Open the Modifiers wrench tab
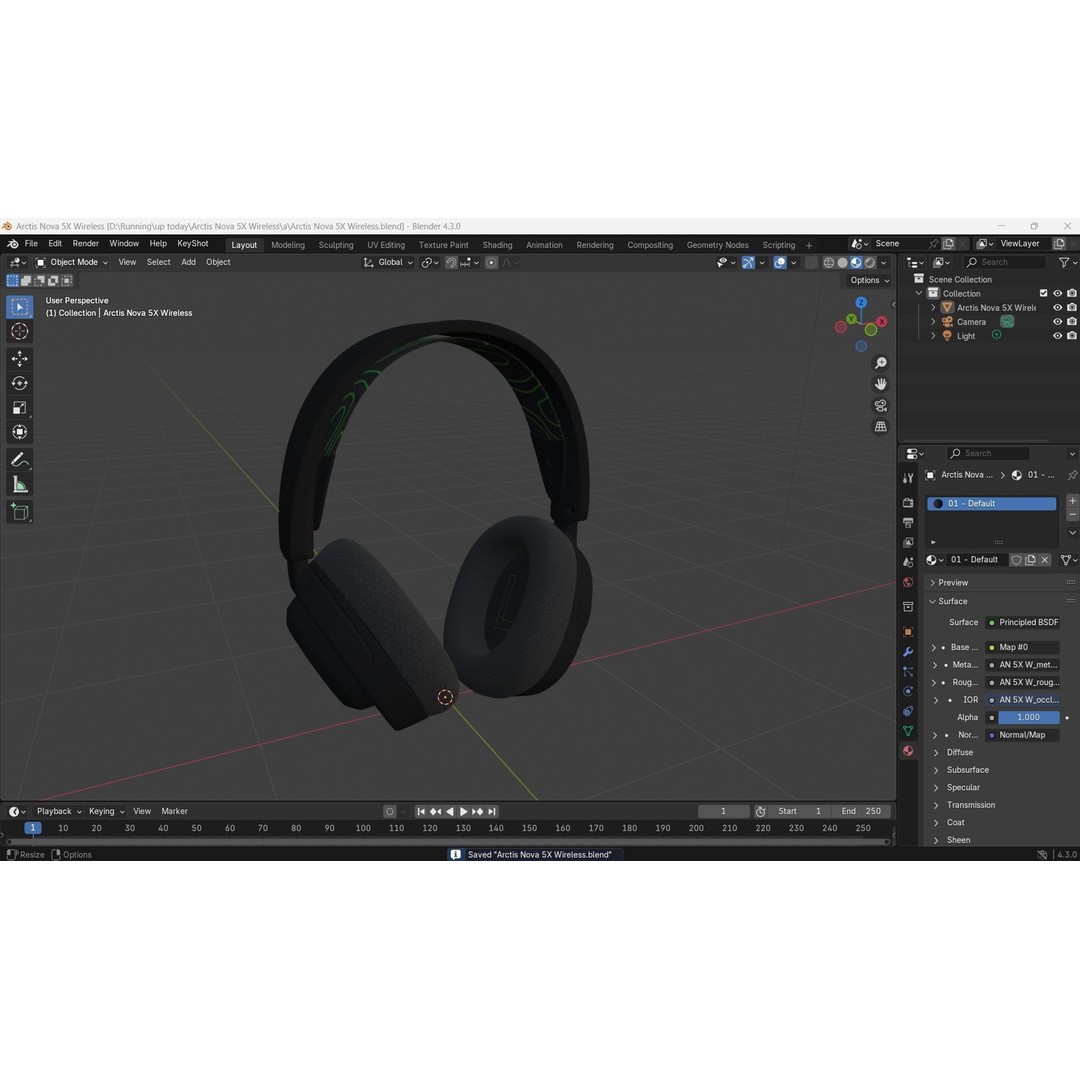 coord(908,652)
